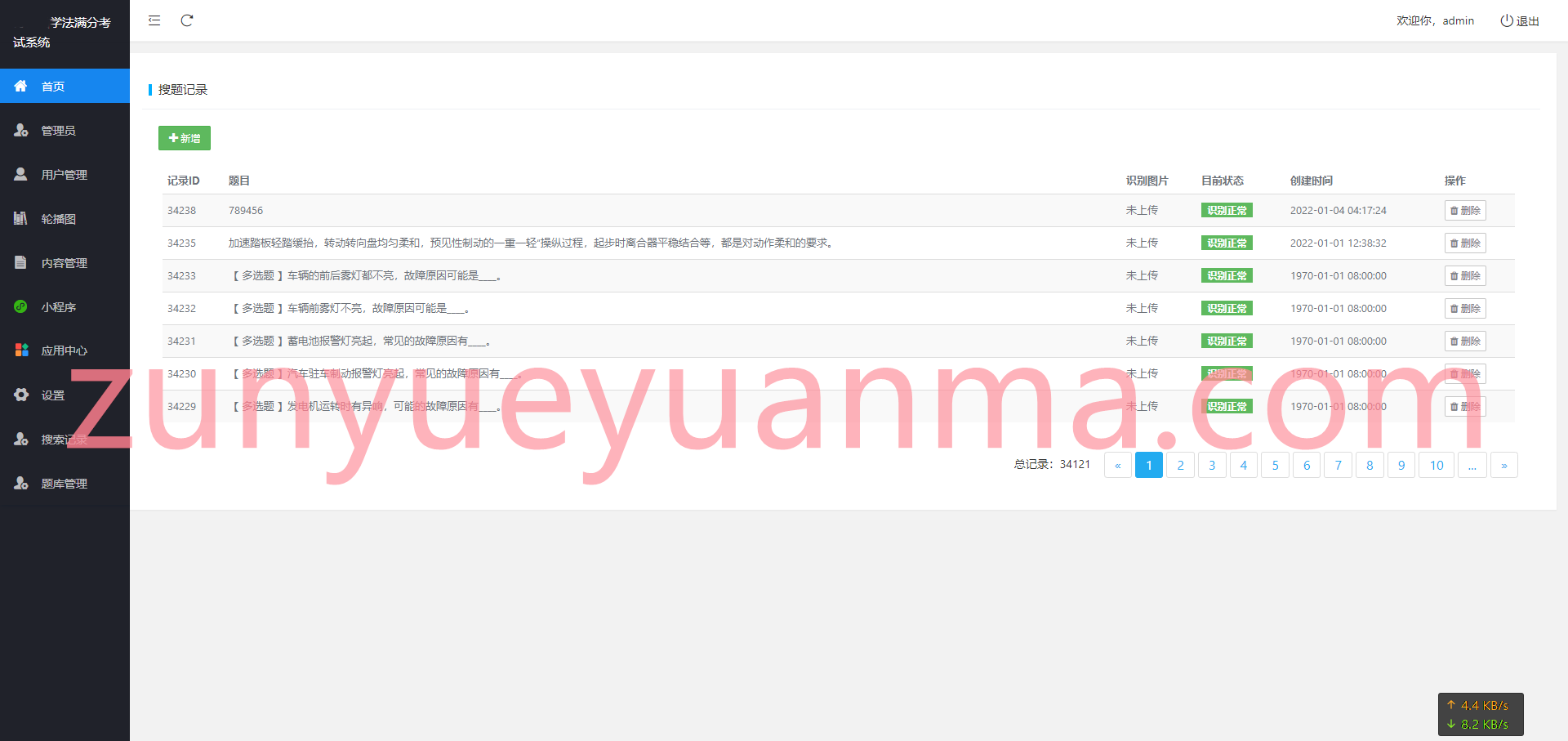1568x741 pixels.
Task: Go to page 8
Action: point(1370,465)
